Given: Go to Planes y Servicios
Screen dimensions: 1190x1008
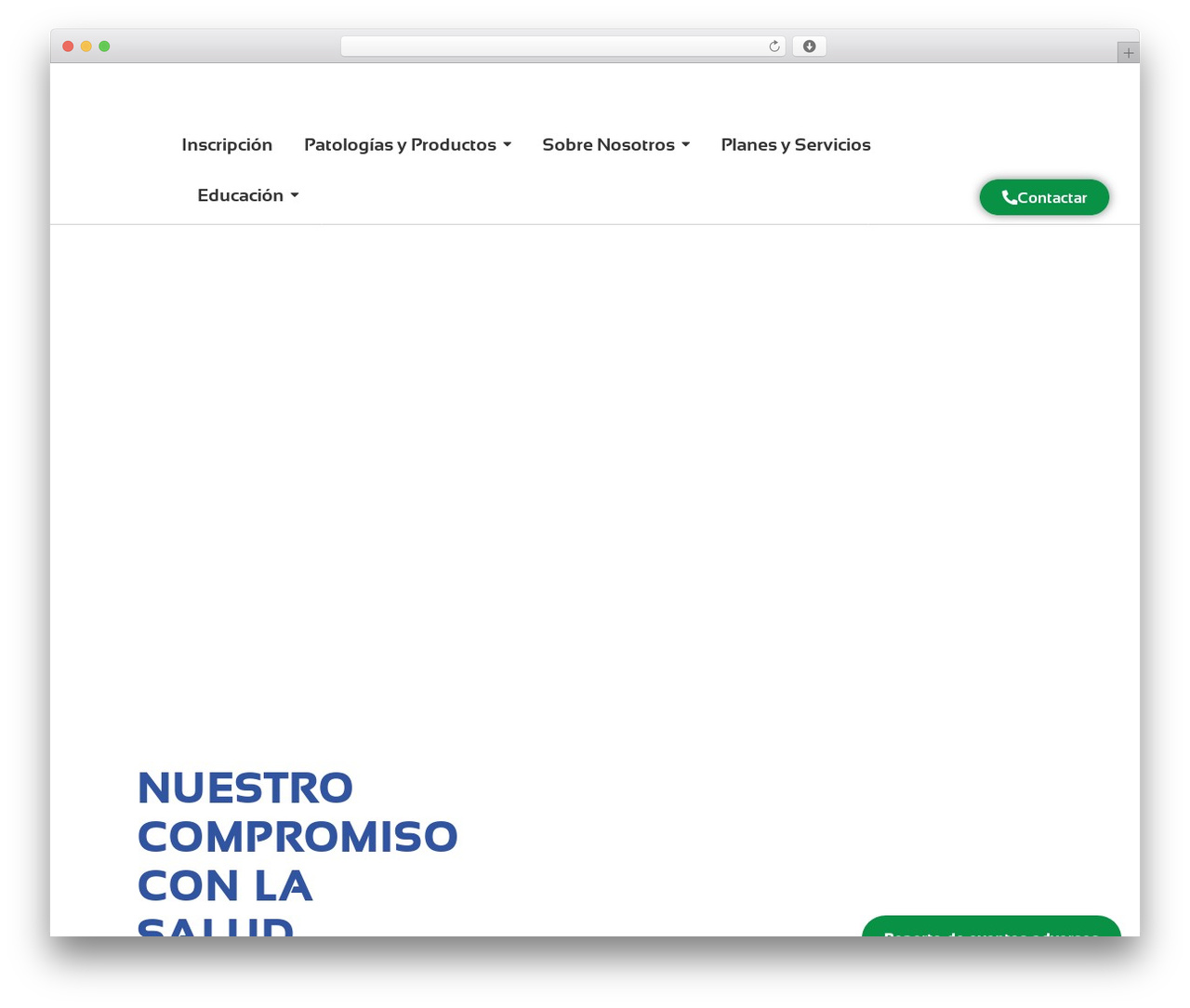Looking at the screenshot, I should point(796,145).
